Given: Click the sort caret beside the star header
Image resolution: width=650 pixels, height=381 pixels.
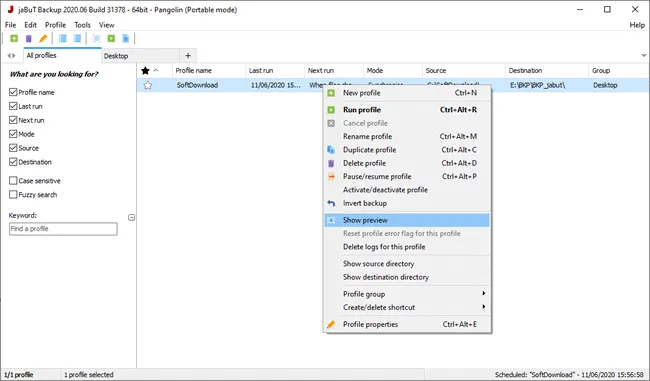Looking at the screenshot, I should pos(156,70).
